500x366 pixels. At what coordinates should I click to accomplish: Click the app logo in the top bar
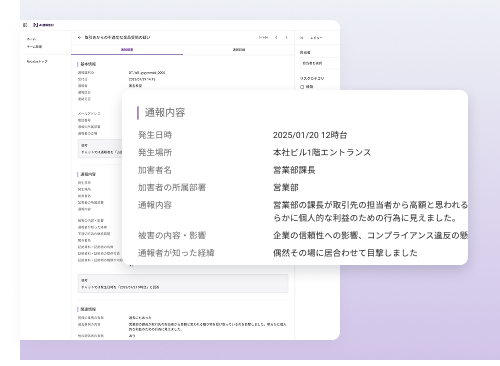point(44,25)
